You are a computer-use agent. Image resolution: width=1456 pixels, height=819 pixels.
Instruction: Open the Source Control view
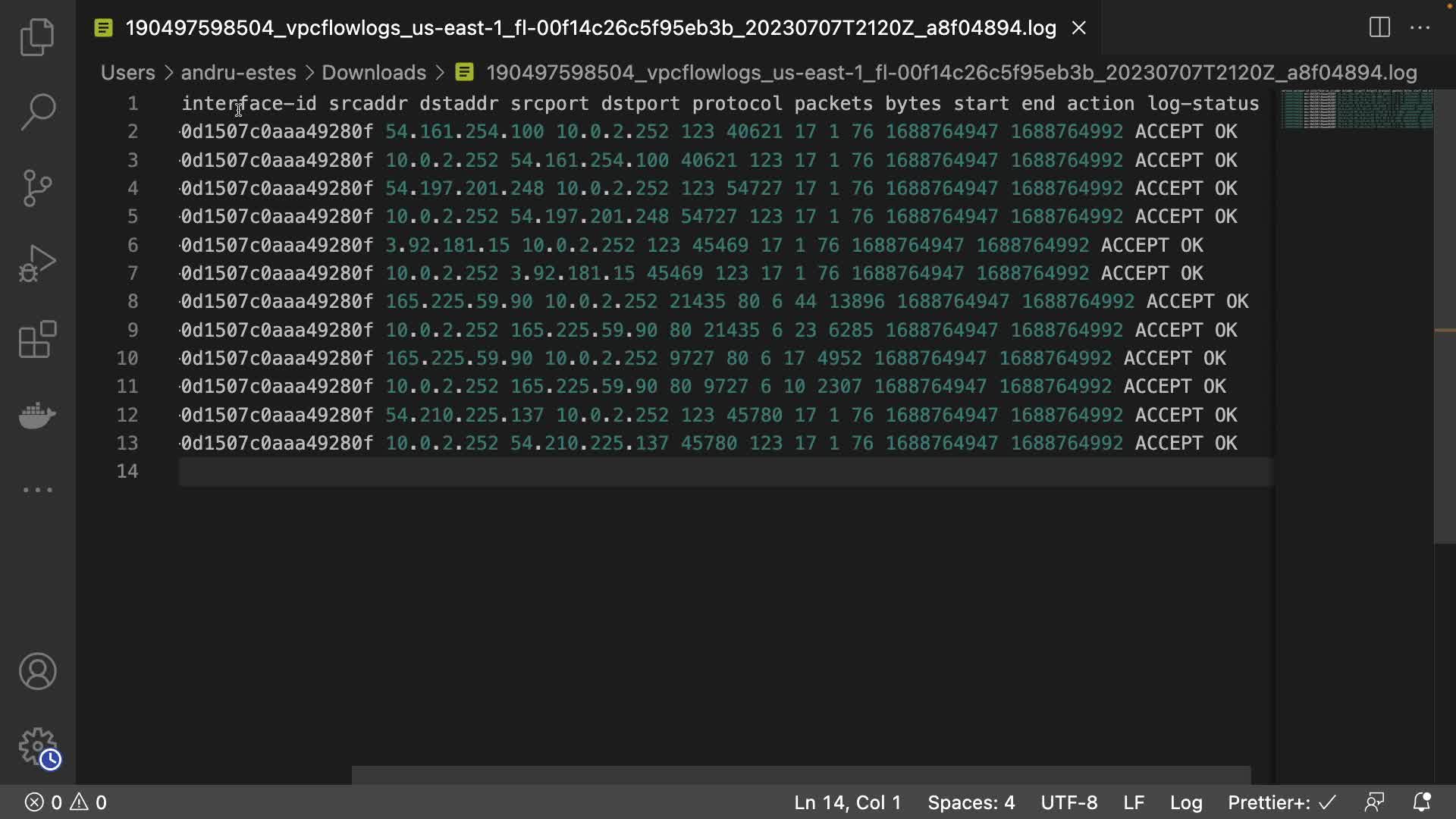(37, 188)
